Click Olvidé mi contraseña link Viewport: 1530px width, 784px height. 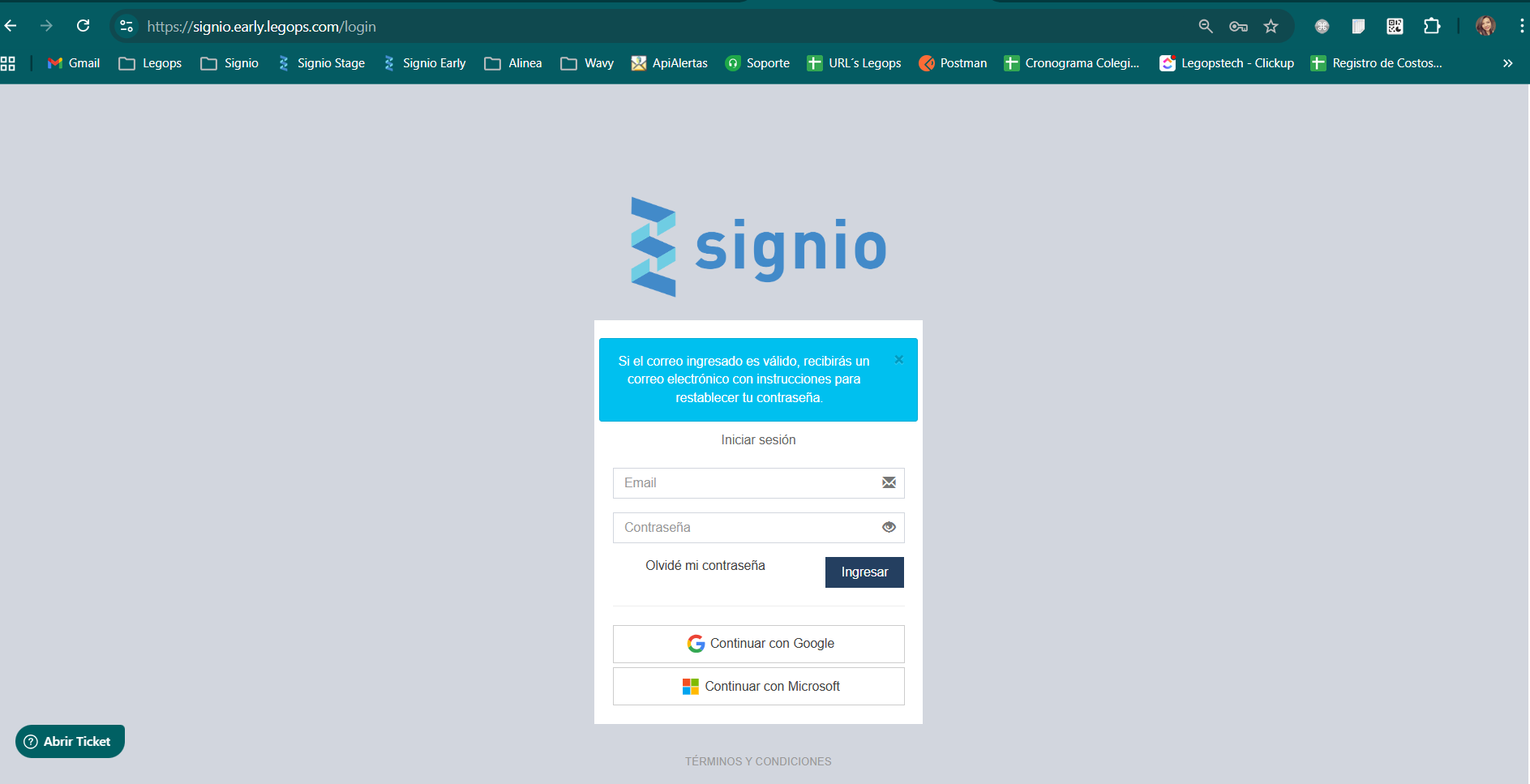coord(705,566)
